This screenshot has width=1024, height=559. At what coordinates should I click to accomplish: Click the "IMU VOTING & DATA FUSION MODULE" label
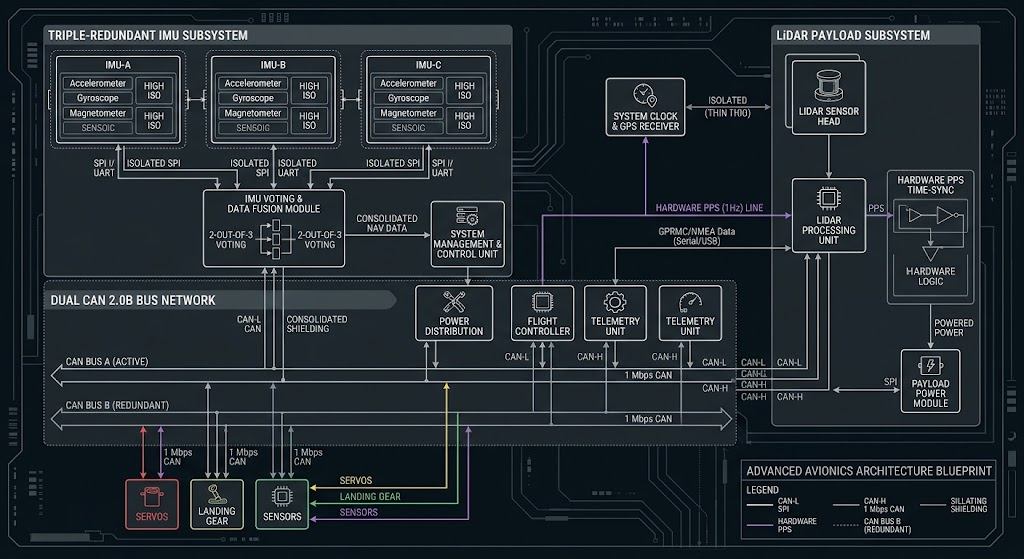point(274,204)
